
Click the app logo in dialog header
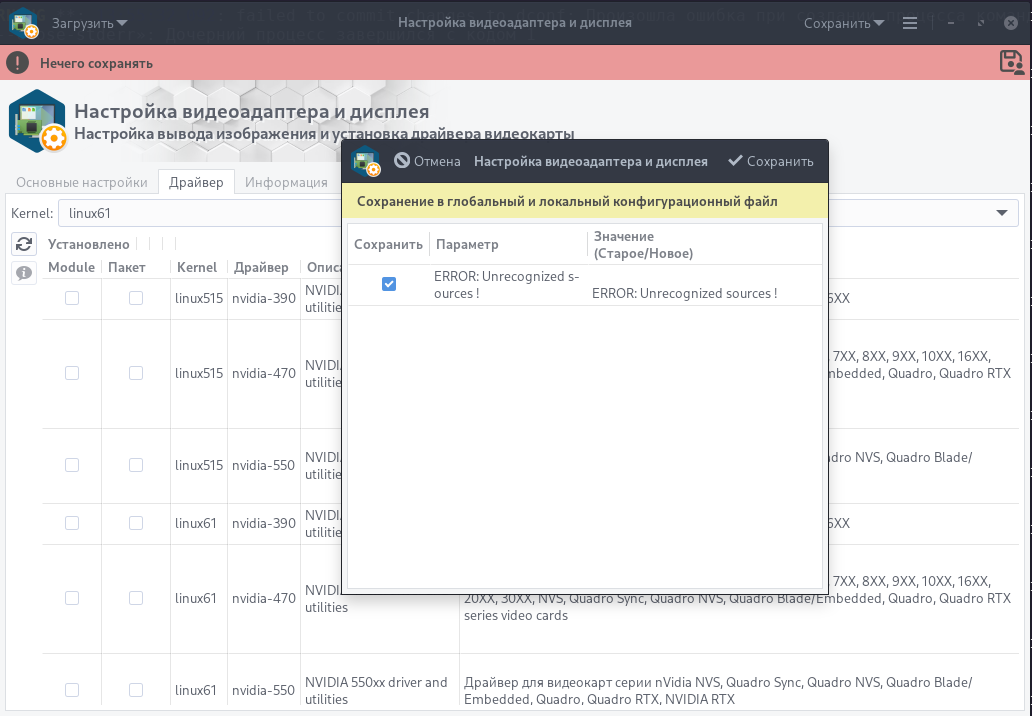point(366,161)
